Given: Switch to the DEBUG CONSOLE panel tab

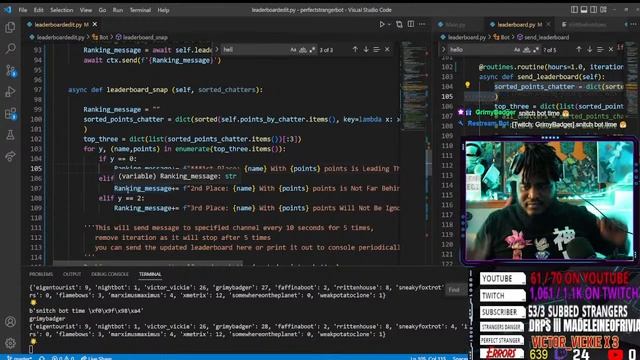Looking at the screenshot, I should 110,274.
